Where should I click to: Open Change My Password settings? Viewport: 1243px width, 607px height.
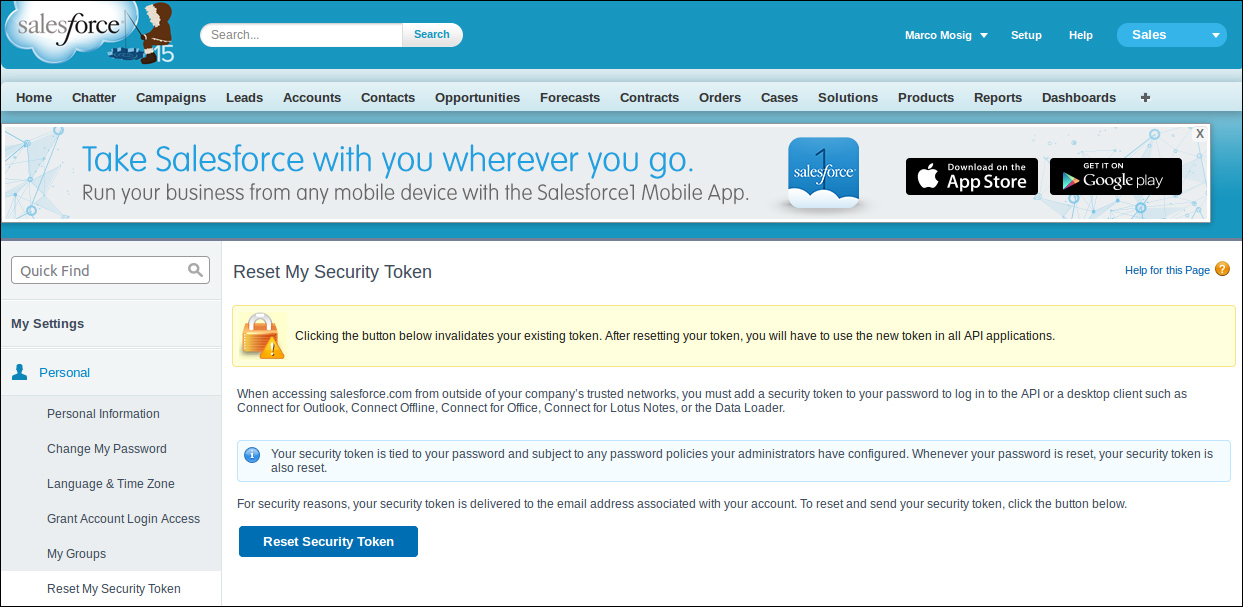coord(107,449)
